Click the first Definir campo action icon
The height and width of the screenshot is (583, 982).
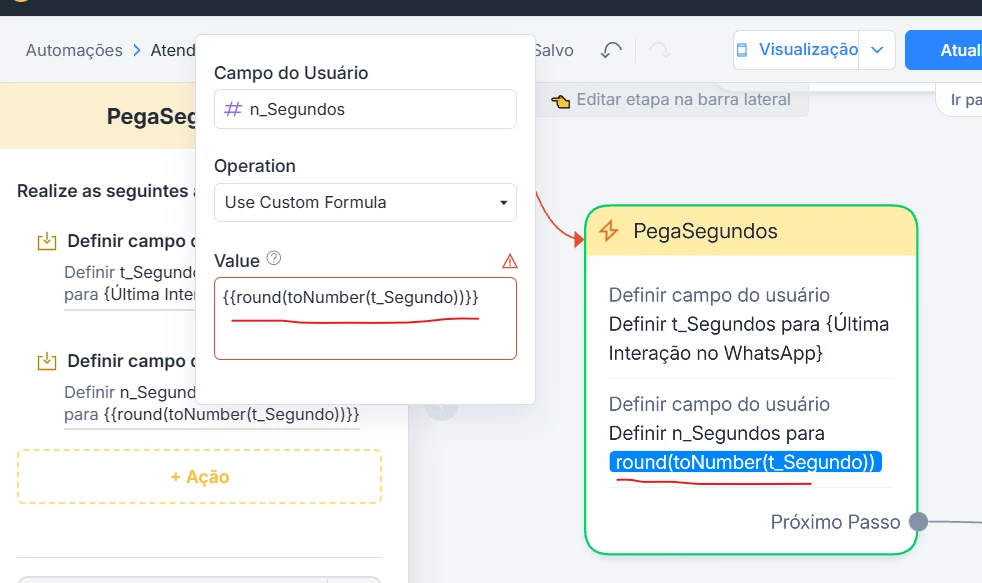click(46, 241)
